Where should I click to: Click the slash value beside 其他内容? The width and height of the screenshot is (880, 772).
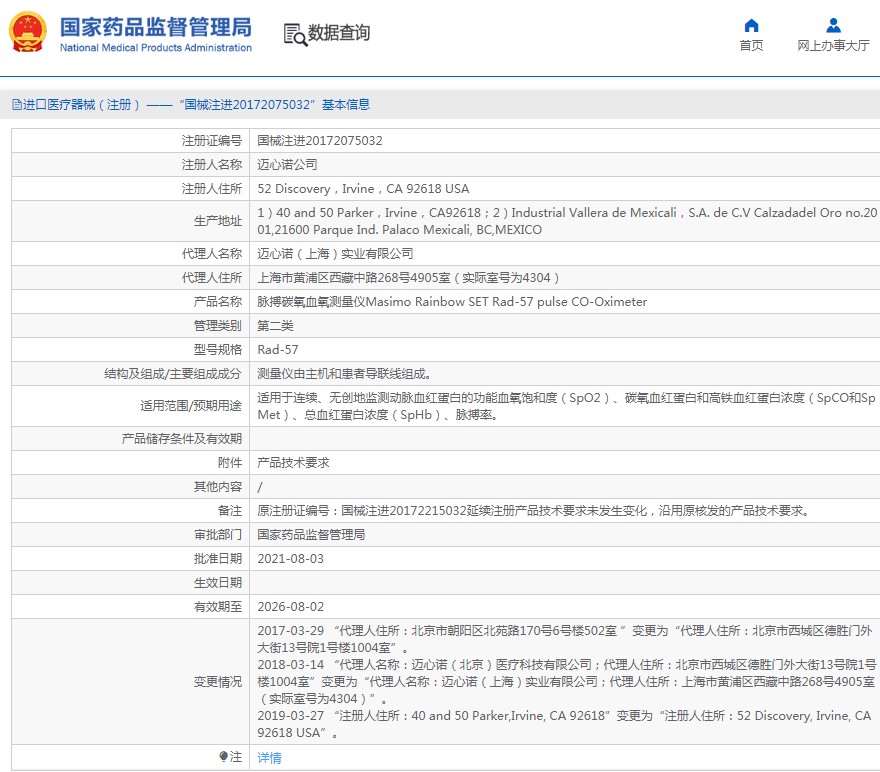point(260,487)
